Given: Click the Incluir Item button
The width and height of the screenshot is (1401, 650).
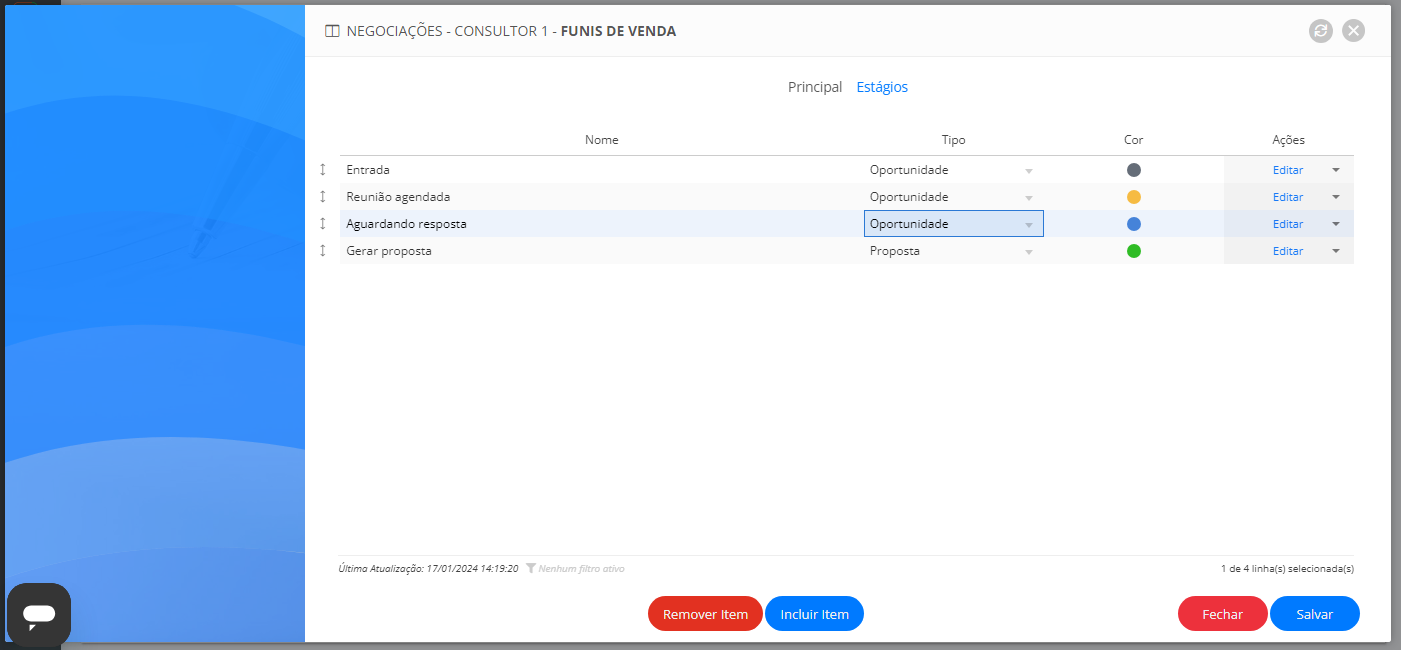Looking at the screenshot, I should (814, 613).
